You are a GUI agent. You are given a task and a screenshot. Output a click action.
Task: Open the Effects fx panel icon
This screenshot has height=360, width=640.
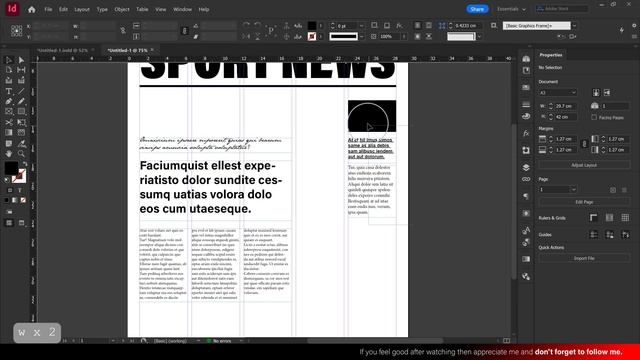pyautogui.click(x=526, y=133)
